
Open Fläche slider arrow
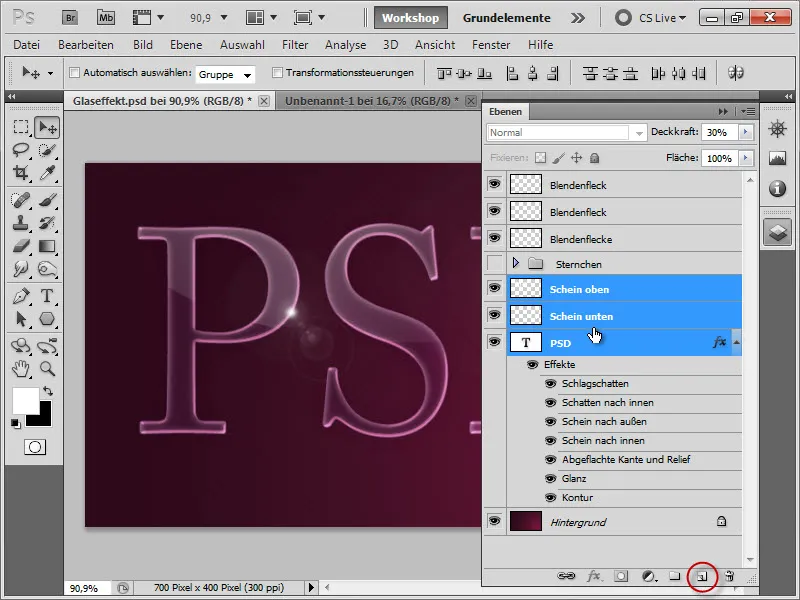pos(745,158)
